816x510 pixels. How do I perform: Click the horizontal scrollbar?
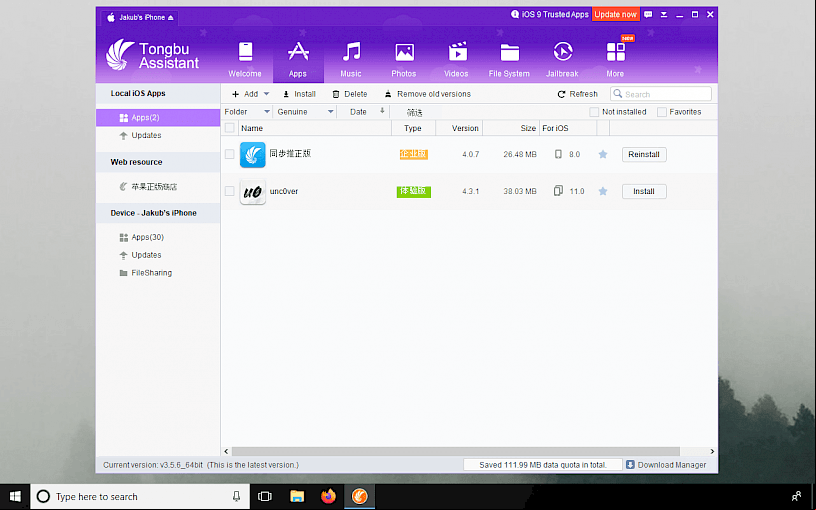click(x=455, y=451)
